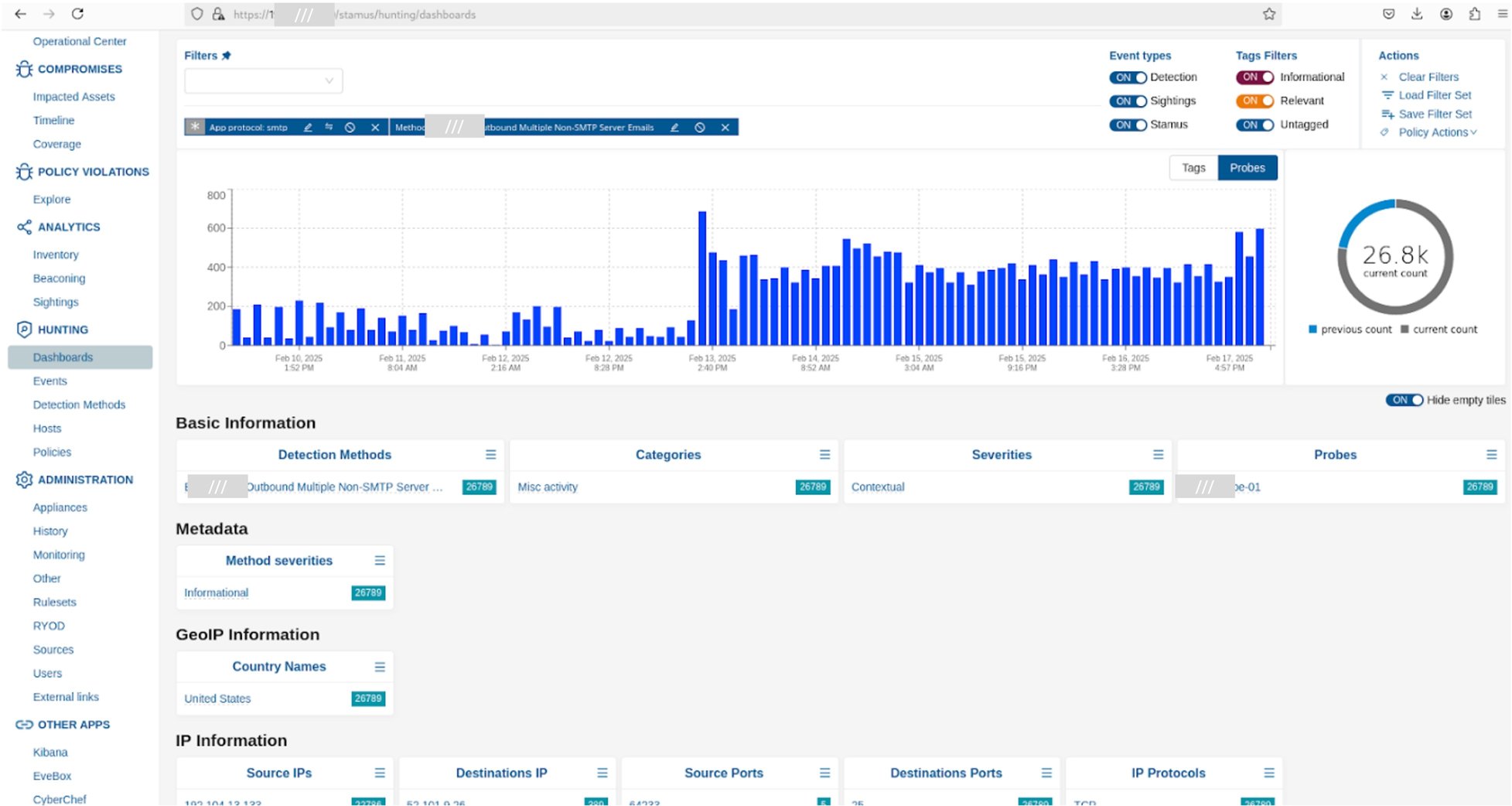Turn off the Informational tags filter
The width and height of the screenshot is (1512, 806).
tap(1254, 77)
